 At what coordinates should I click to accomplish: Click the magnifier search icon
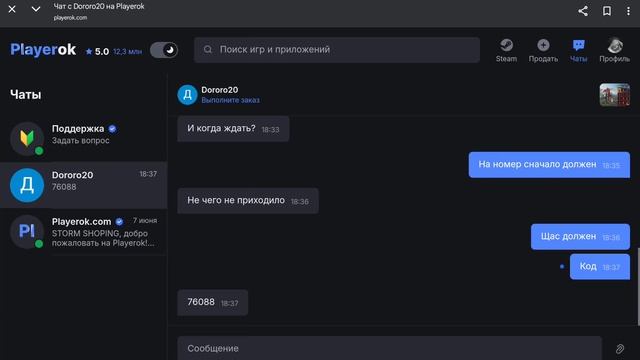pos(208,50)
